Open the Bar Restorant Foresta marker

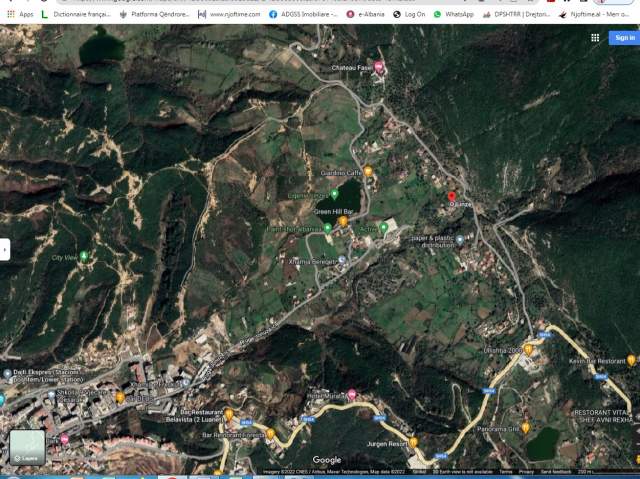[x=270, y=434]
